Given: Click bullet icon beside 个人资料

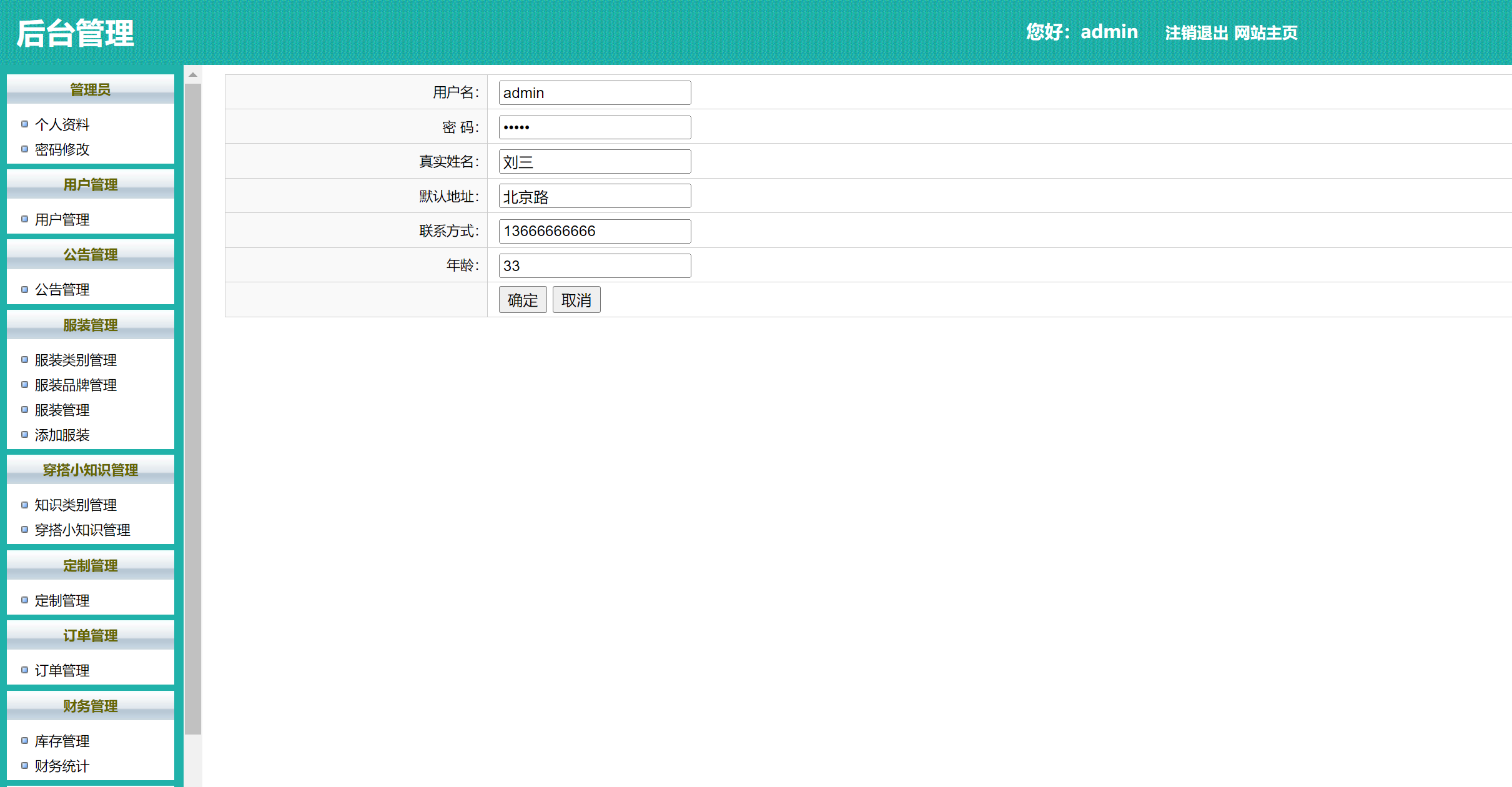Looking at the screenshot, I should tap(24, 124).
